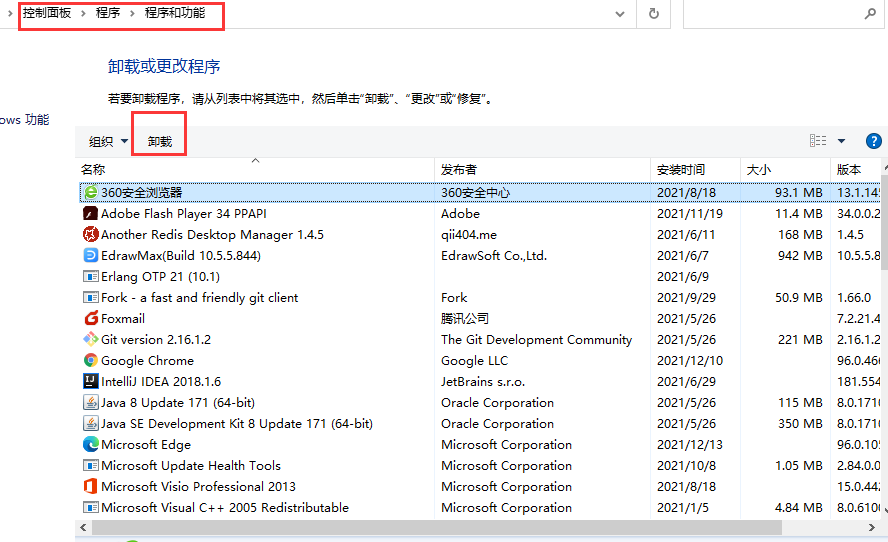
Task: Click the Another Redis Desktop Manager icon
Action: click(91, 234)
